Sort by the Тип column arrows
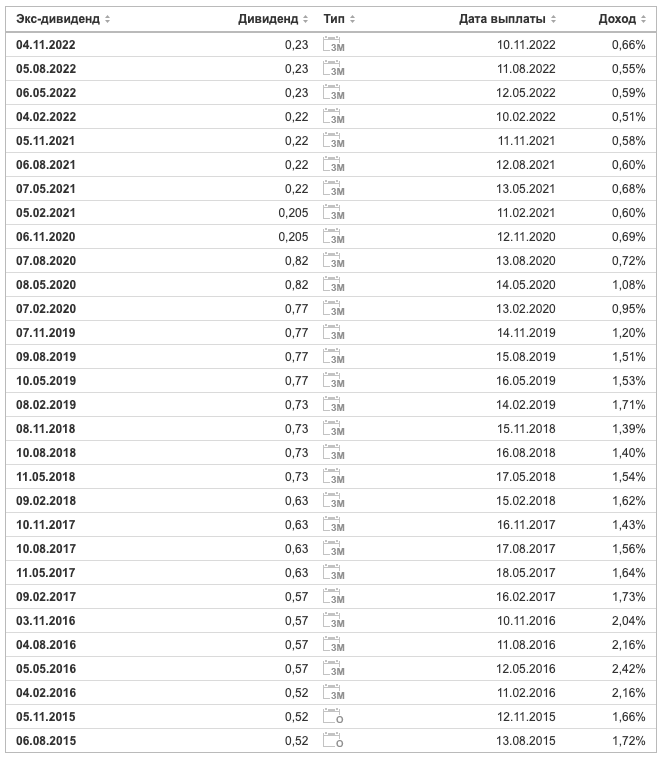This screenshot has height=759, width=660. click(353, 19)
